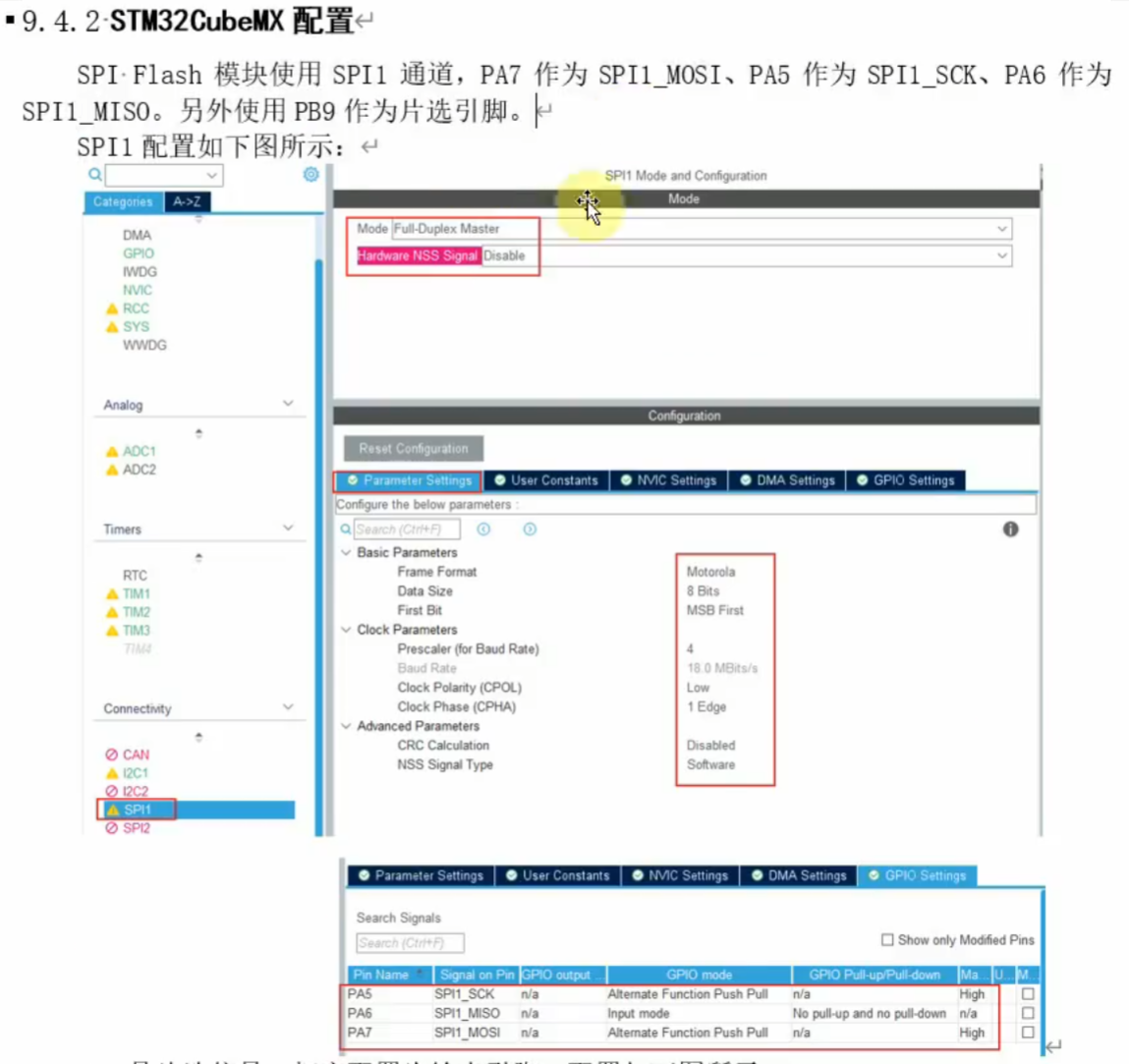
Task: Click the warning icon beside I2C1
Action: pyautogui.click(x=112, y=773)
